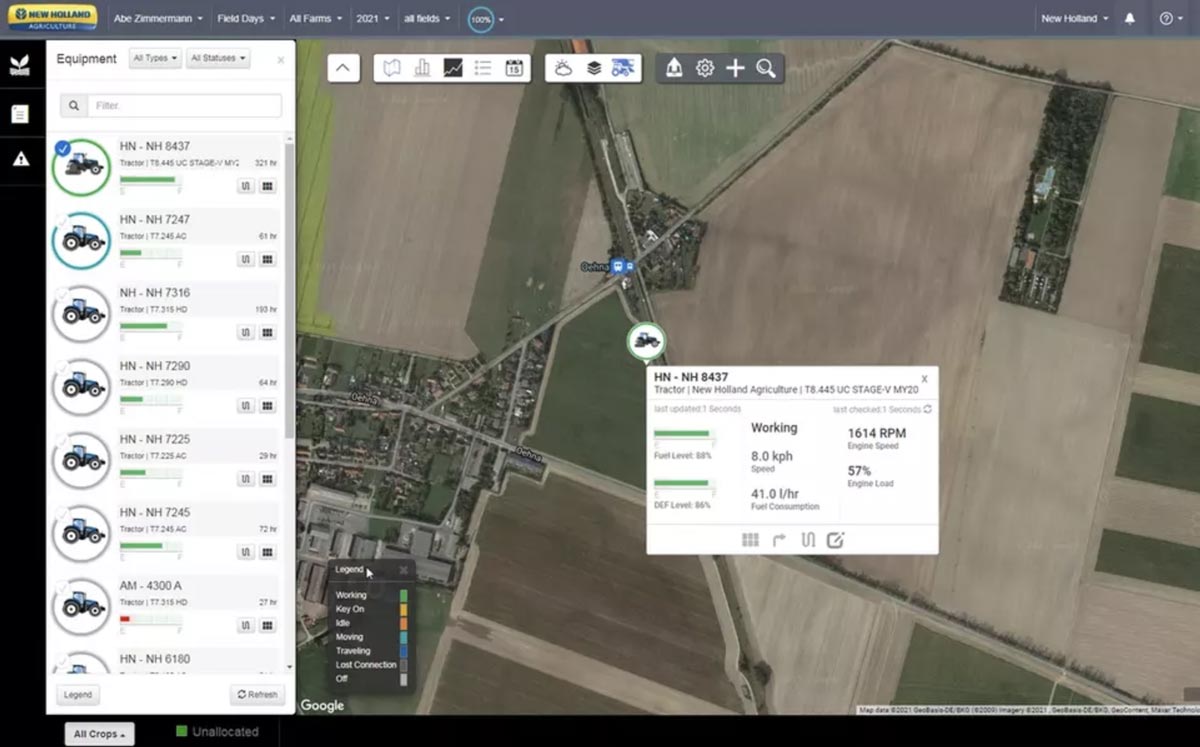This screenshot has height=747, width=1200.
Task: Close the Legend popup
Action: click(x=403, y=569)
